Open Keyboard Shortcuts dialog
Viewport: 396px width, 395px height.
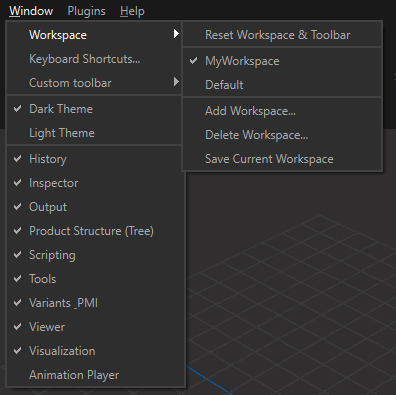94,59
